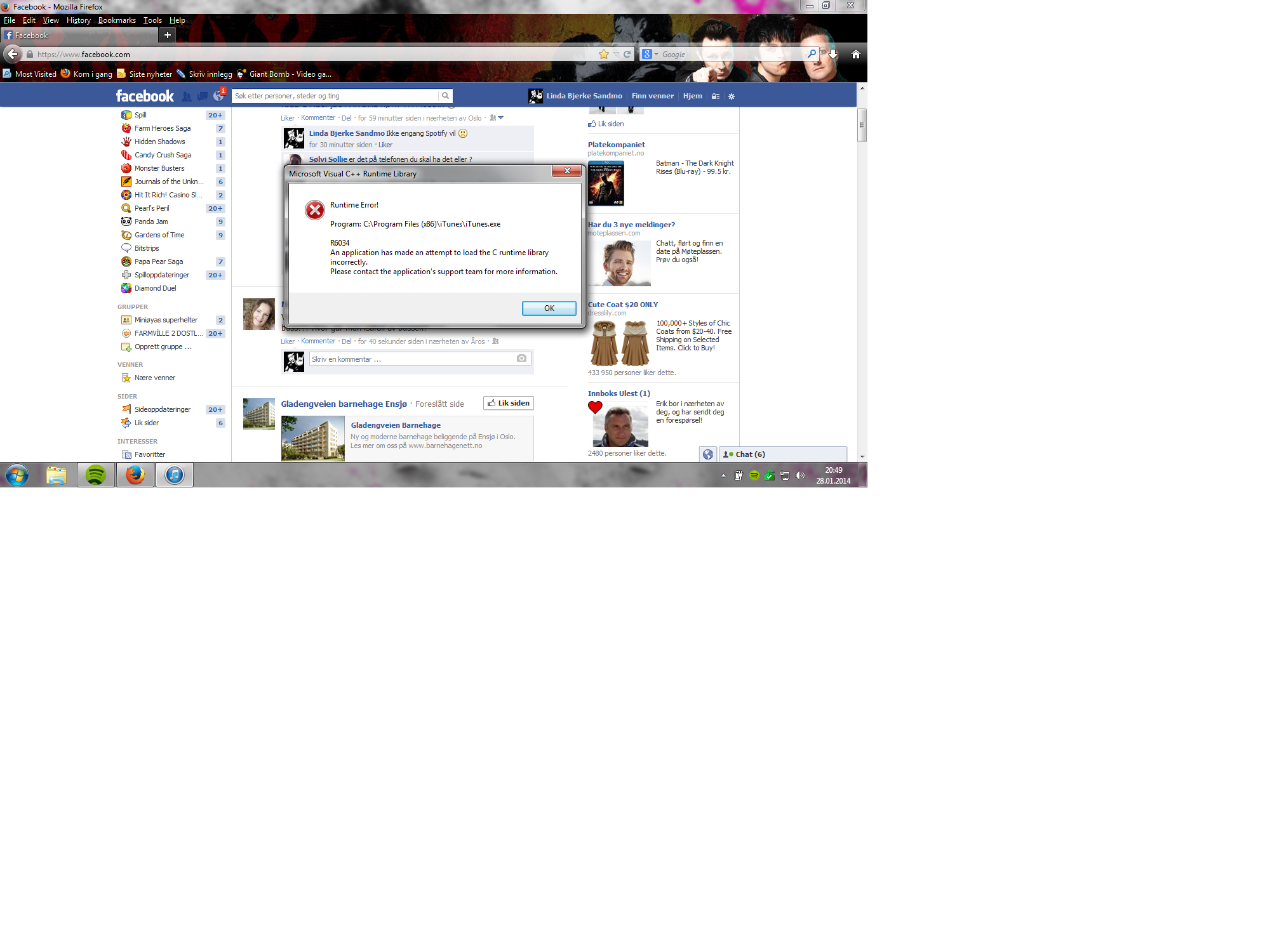Close the Microsoft Visual C++ Runtime Library dialog
This screenshot has height=952, width=1270.
[566, 171]
